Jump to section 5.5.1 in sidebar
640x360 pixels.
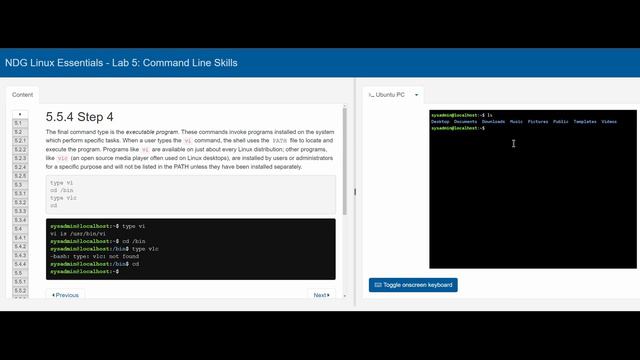coord(20,282)
